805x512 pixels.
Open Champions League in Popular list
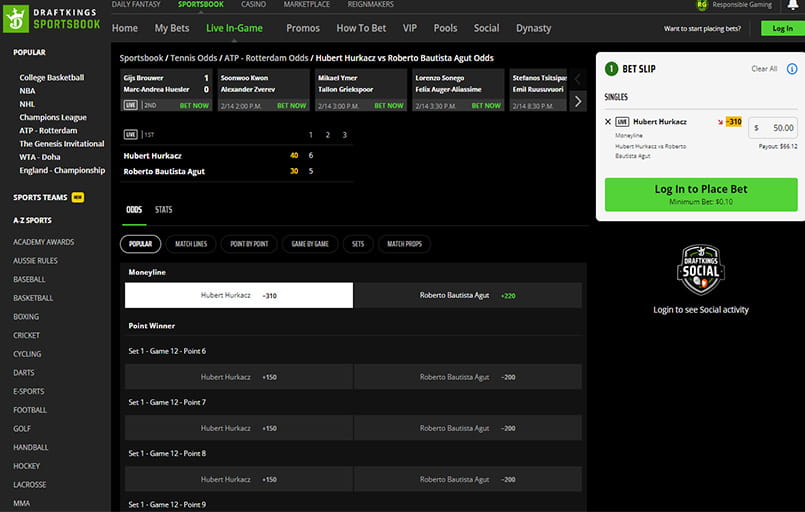coord(53,117)
